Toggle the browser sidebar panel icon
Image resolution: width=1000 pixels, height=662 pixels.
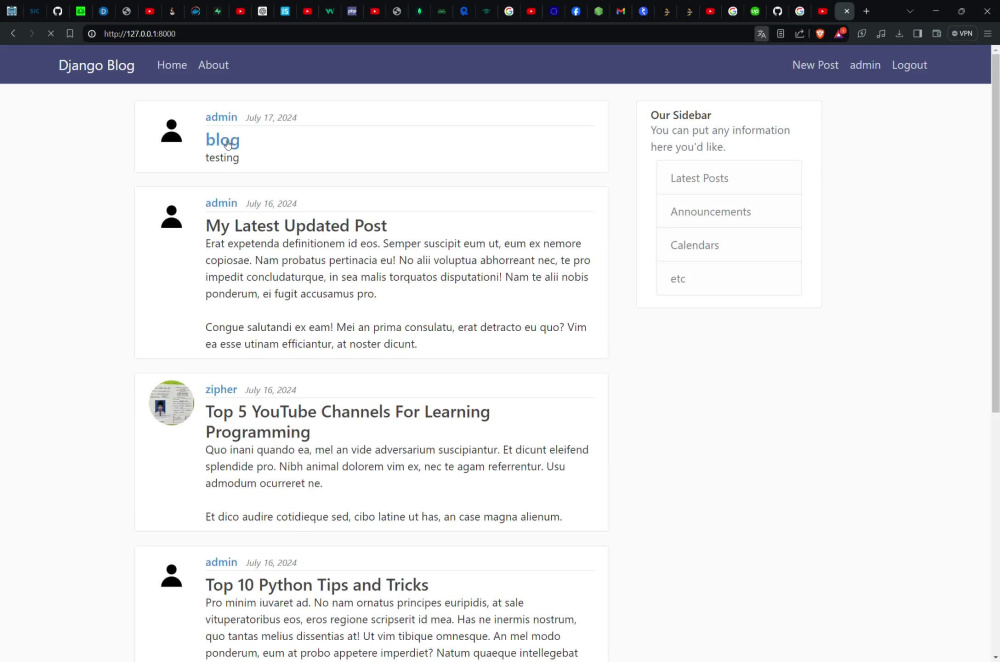918,34
